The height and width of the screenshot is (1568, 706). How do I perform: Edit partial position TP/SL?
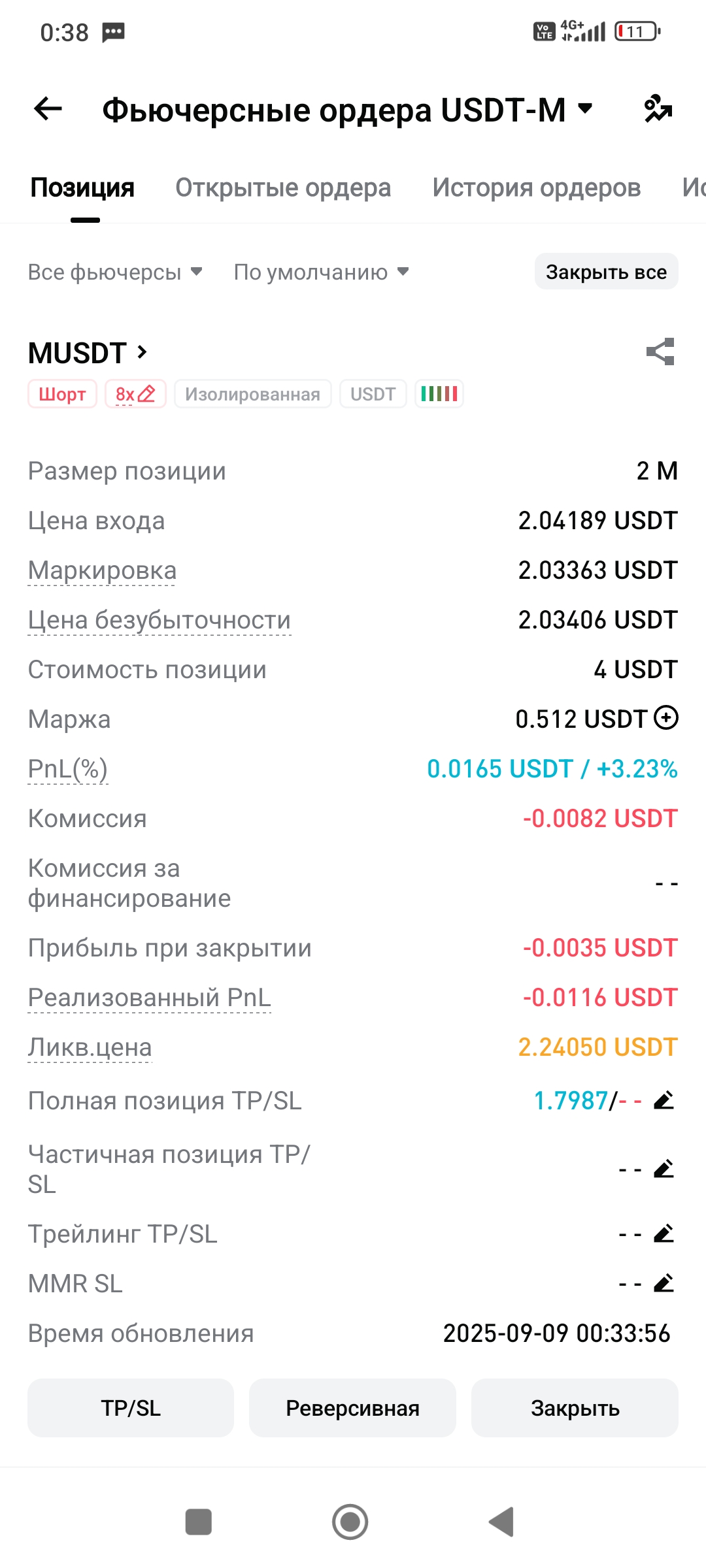pyautogui.click(x=664, y=1169)
